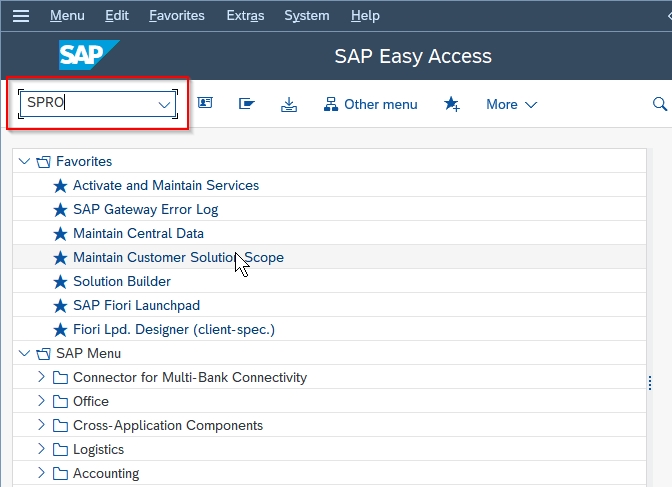The height and width of the screenshot is (487, 672).
Task: Open the Extras menu
Action: point(245,16)
